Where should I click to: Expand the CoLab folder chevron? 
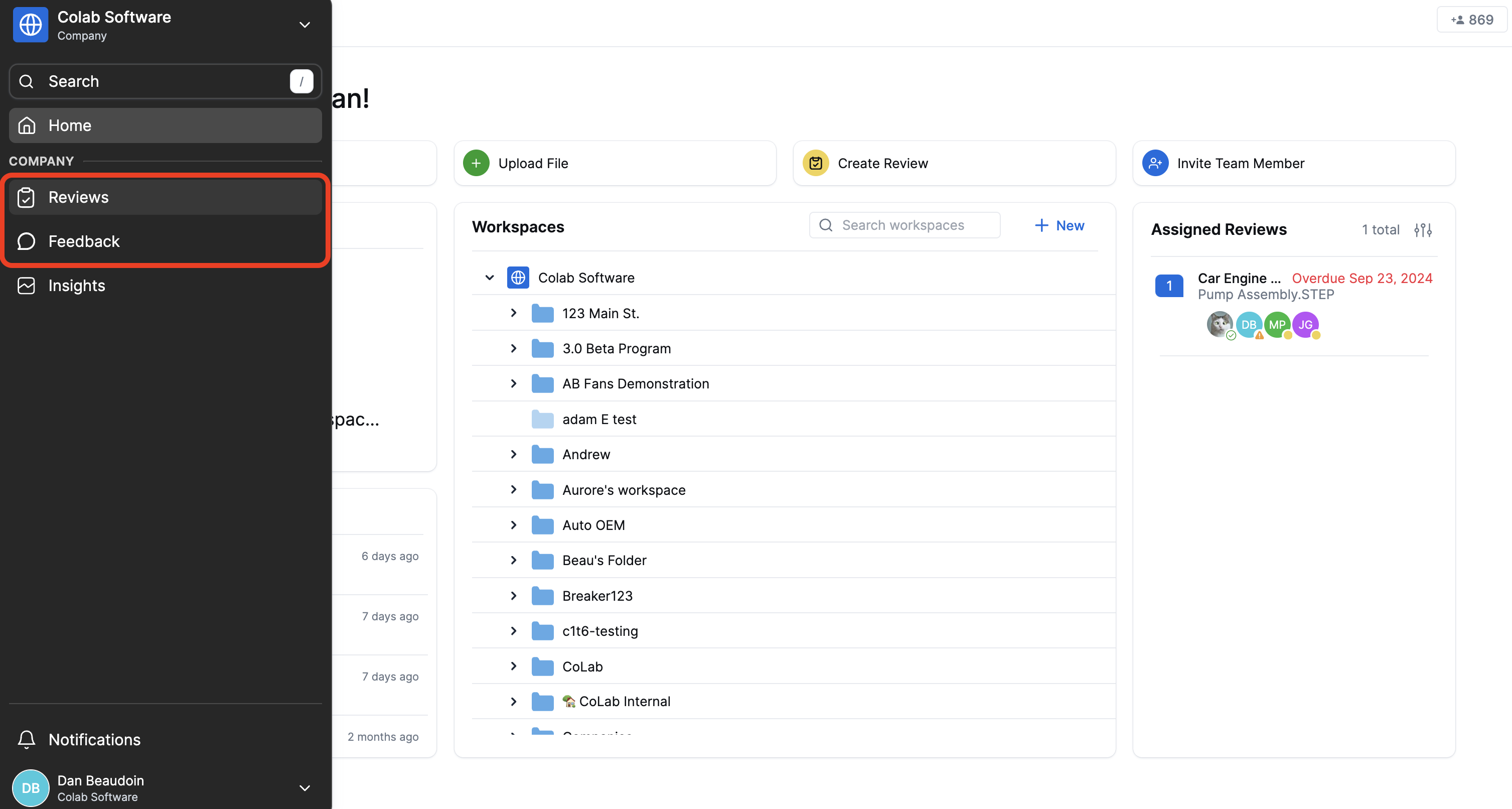513,666
